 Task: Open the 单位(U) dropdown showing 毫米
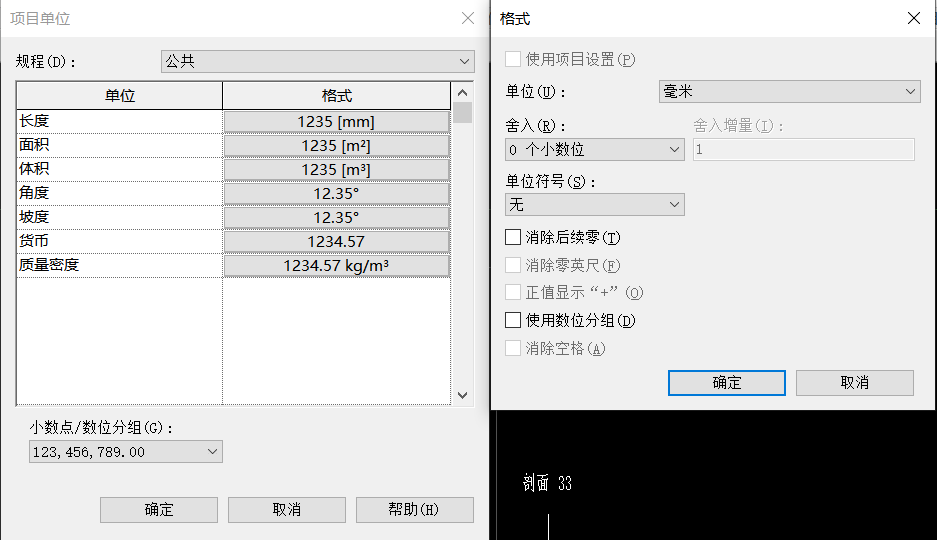click(x=789, y=91)
